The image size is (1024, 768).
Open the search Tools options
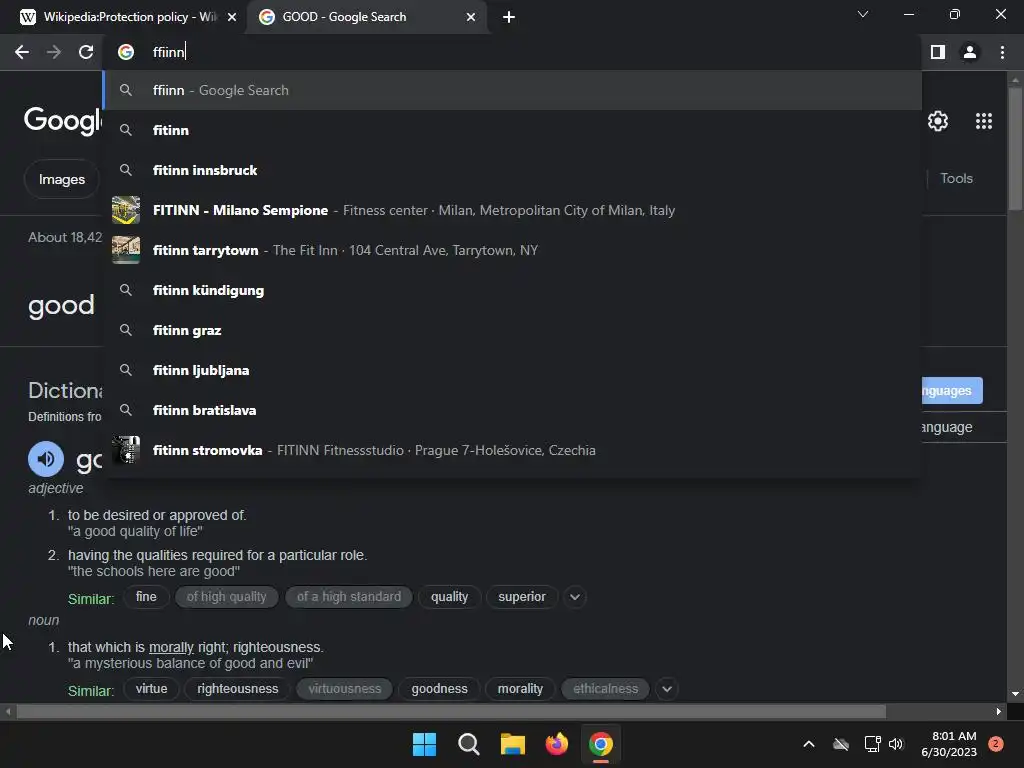tap(956, 178)
